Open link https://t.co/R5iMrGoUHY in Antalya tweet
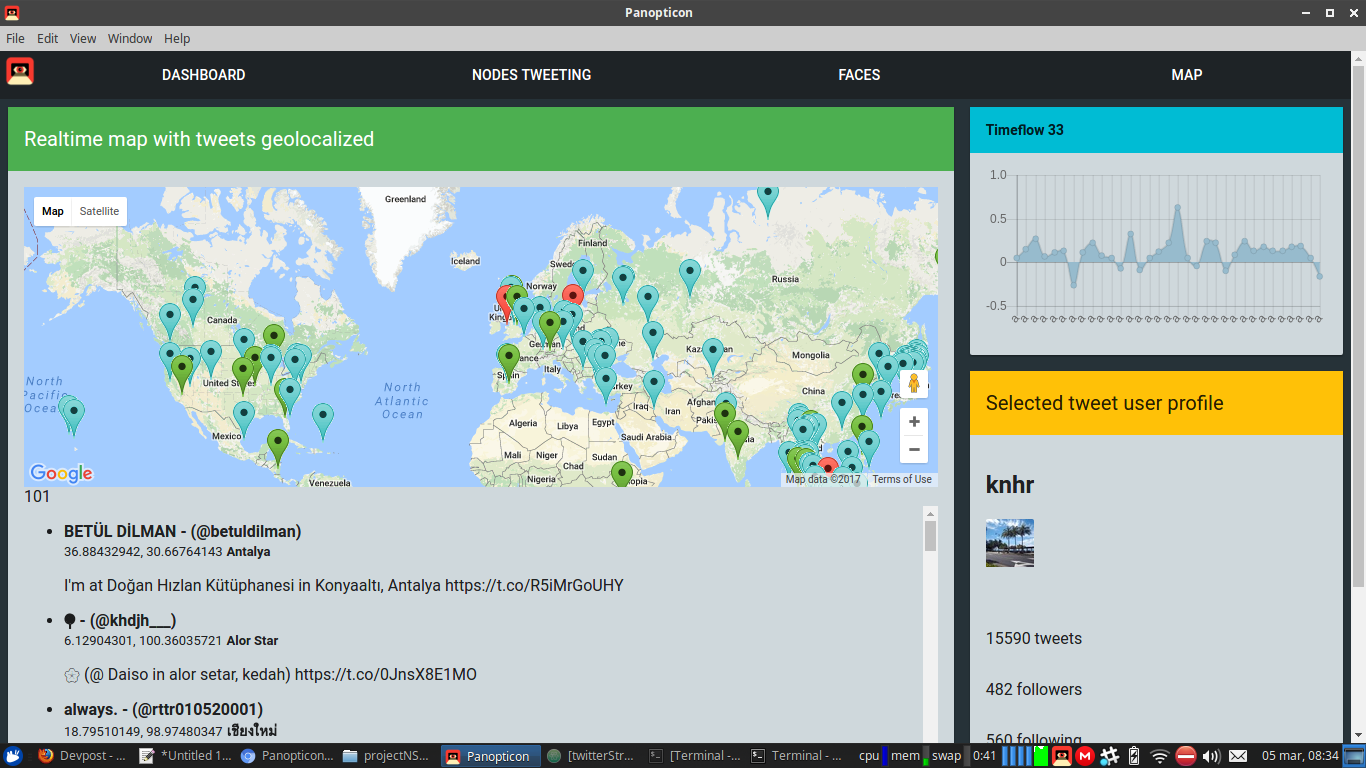Screen dimensions: 1366x768 [x=534, y=585]
